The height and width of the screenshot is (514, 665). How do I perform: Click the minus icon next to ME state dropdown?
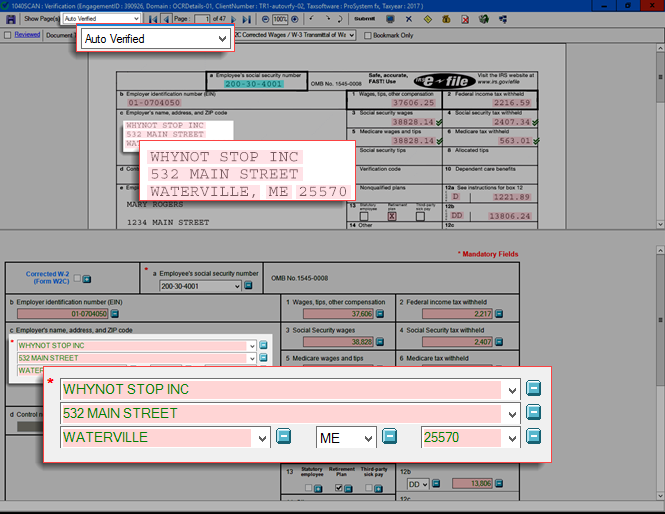pyautogui.click(x=390, y=437)
